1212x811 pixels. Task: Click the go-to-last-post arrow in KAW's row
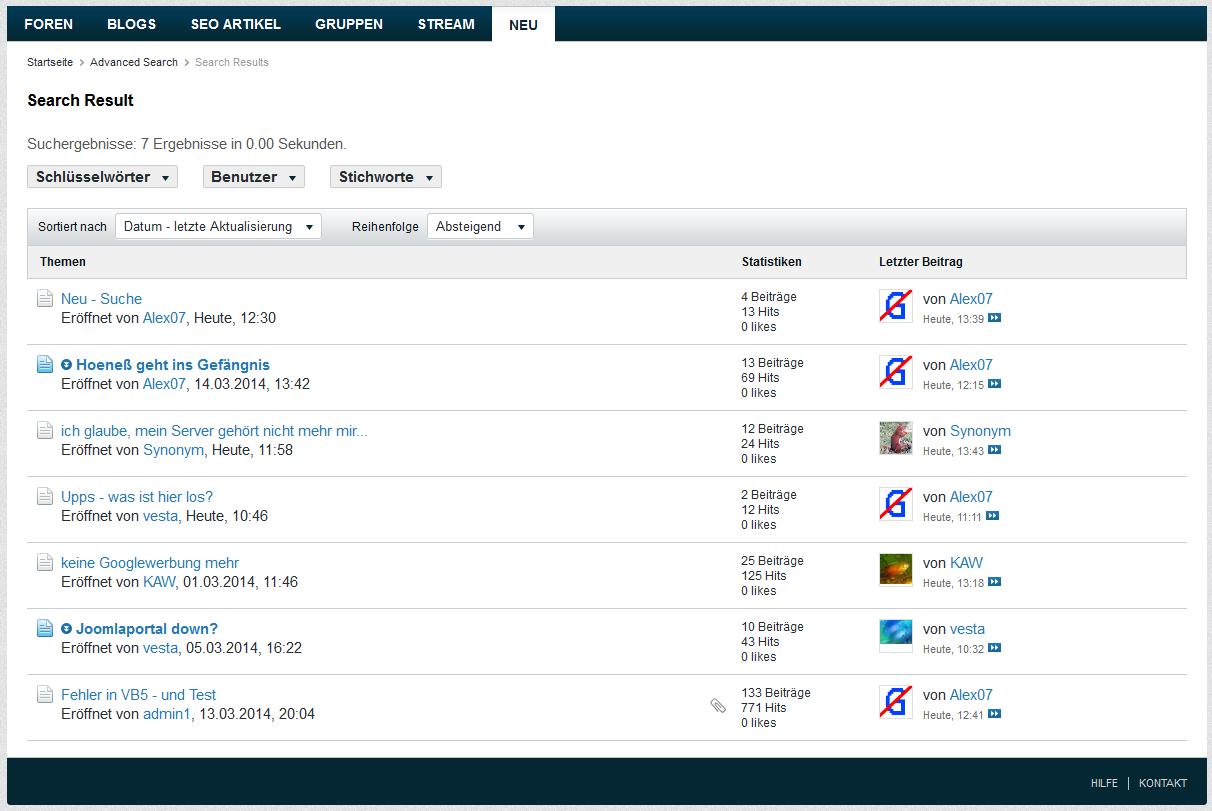pyautogui.click(x=994, y=582)
